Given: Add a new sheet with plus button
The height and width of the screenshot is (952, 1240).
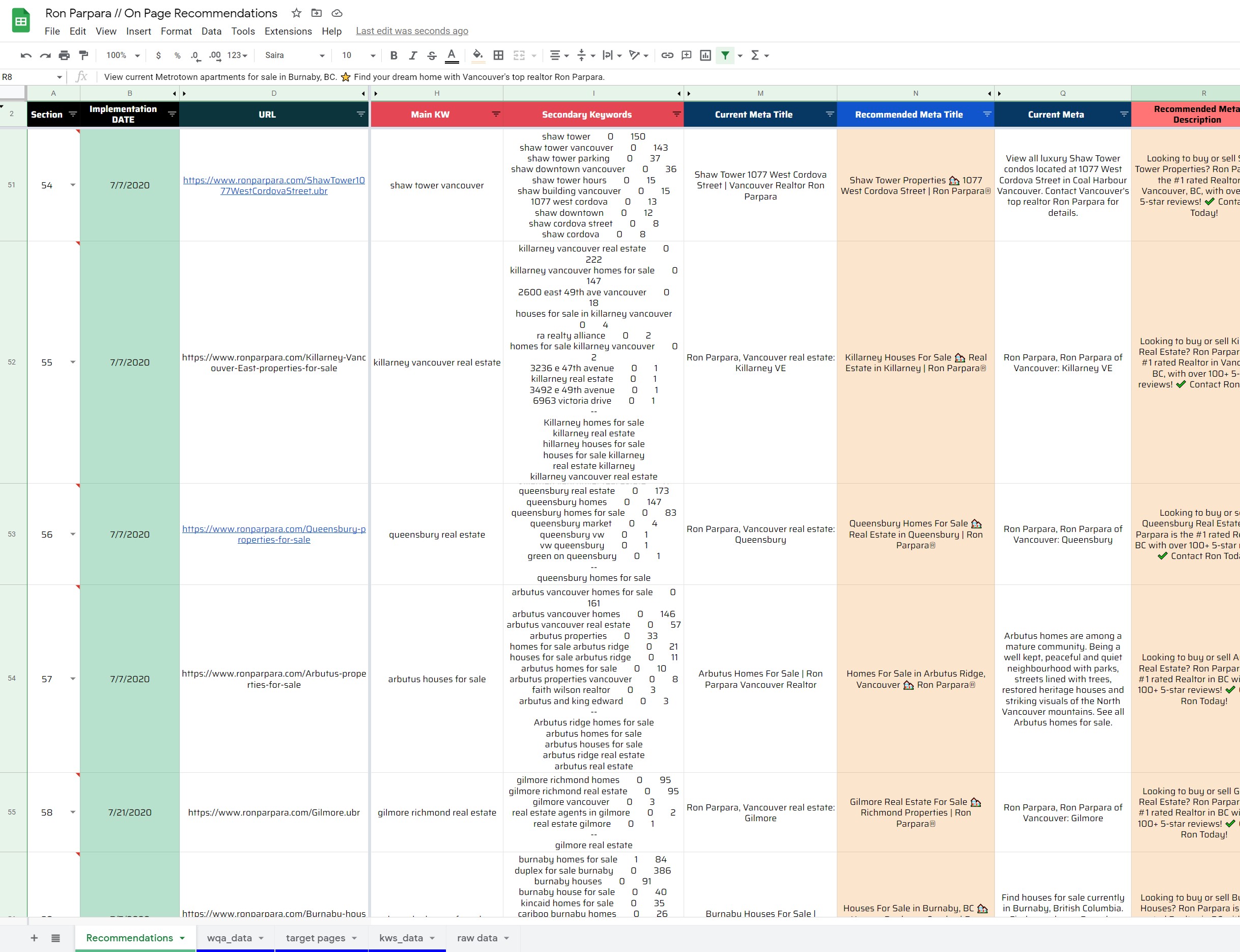Looking at the screenshot, I should [34, 938].
